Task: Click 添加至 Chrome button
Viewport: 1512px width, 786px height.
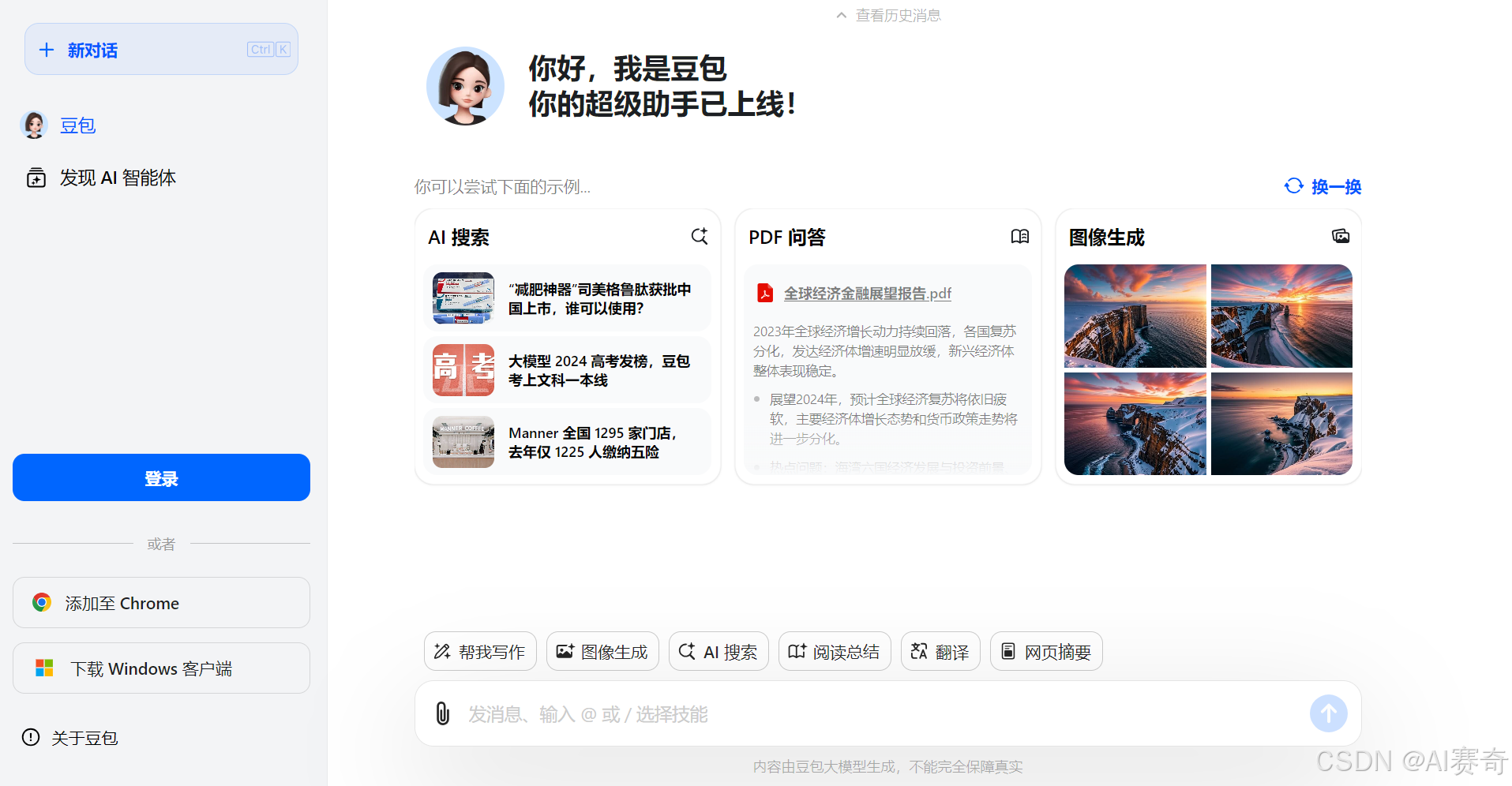Action: (161, 603)
